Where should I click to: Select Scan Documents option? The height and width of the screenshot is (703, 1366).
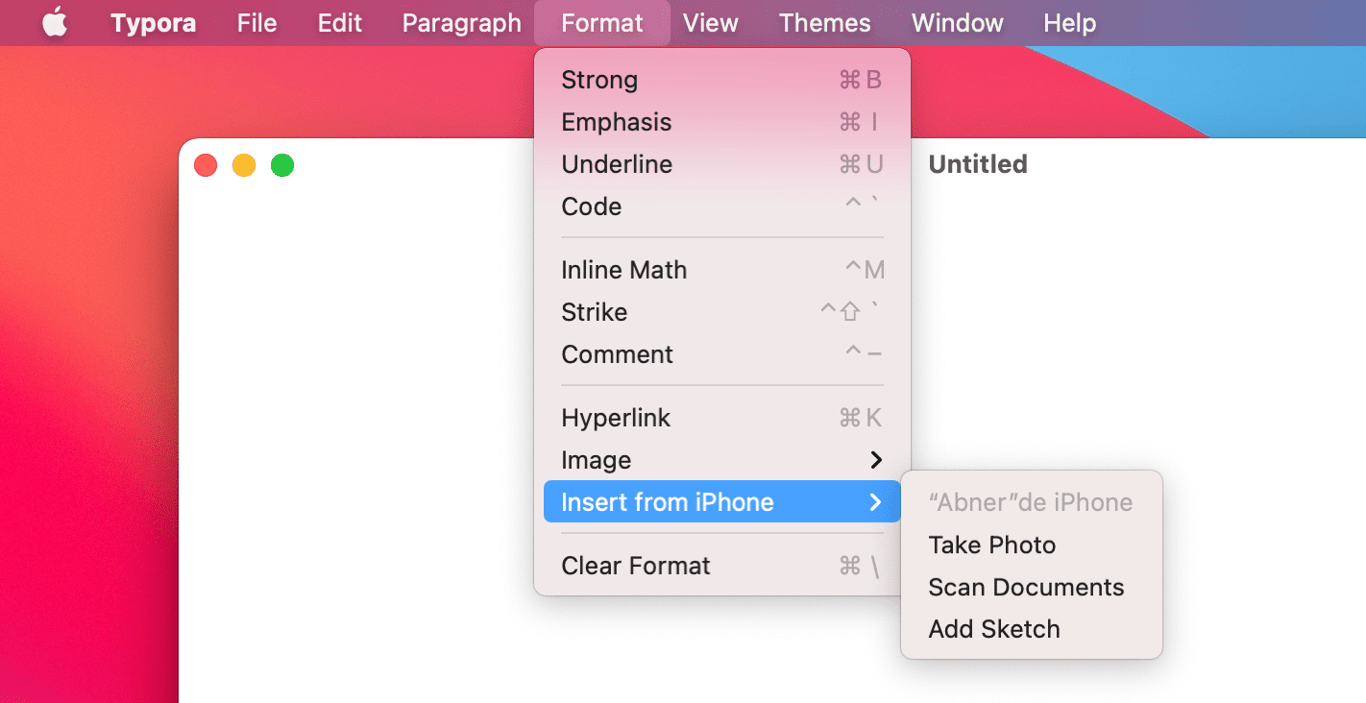click(1026, 587)
